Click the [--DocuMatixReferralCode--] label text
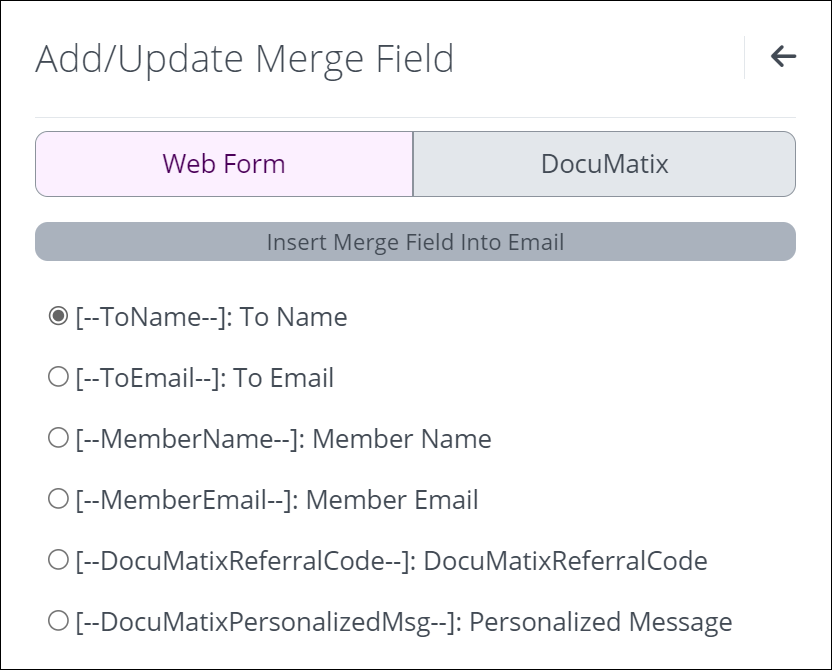This screenshot has height=670, width=832. (246, 561)
